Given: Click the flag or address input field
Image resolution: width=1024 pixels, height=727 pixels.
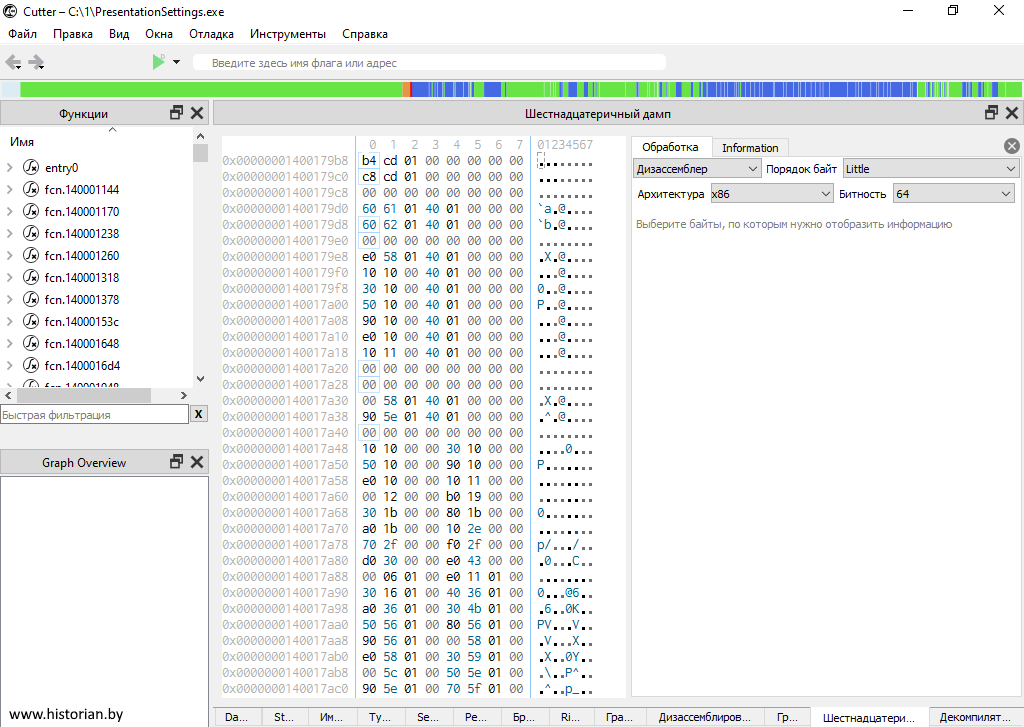Looking at the screenshot, I should pyautogui.click(x=430, y=63).
